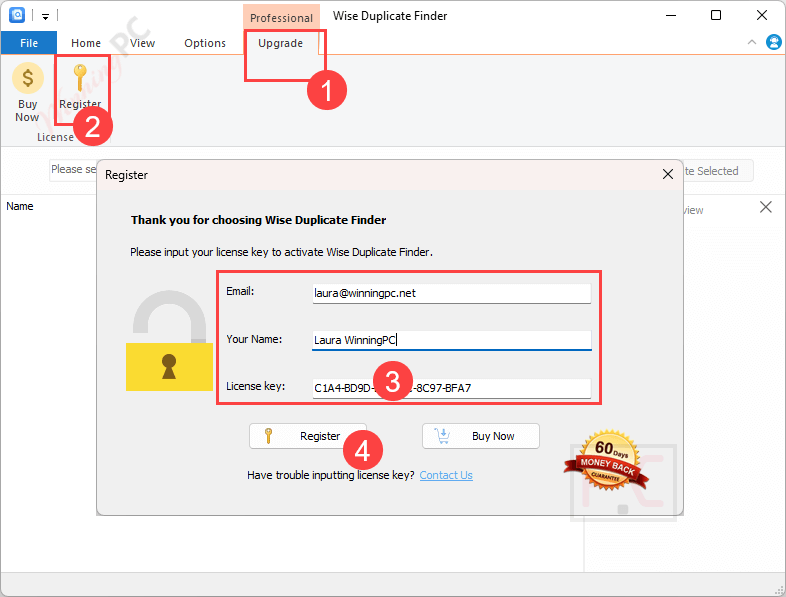Click the Buy Now button in the dialog

pyautogui.click(x=481, y=436)
